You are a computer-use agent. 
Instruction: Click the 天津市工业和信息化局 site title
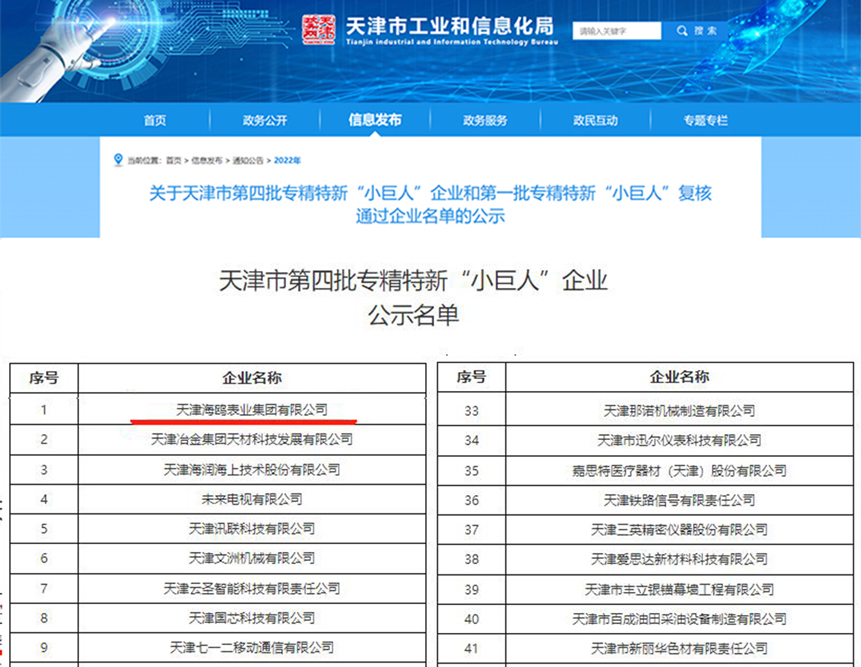pyautogui.click(x=450, y=26)
